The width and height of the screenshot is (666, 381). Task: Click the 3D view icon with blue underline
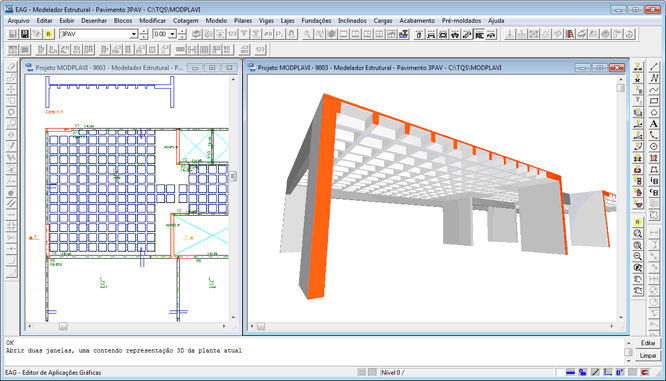(x=403, y=34)
